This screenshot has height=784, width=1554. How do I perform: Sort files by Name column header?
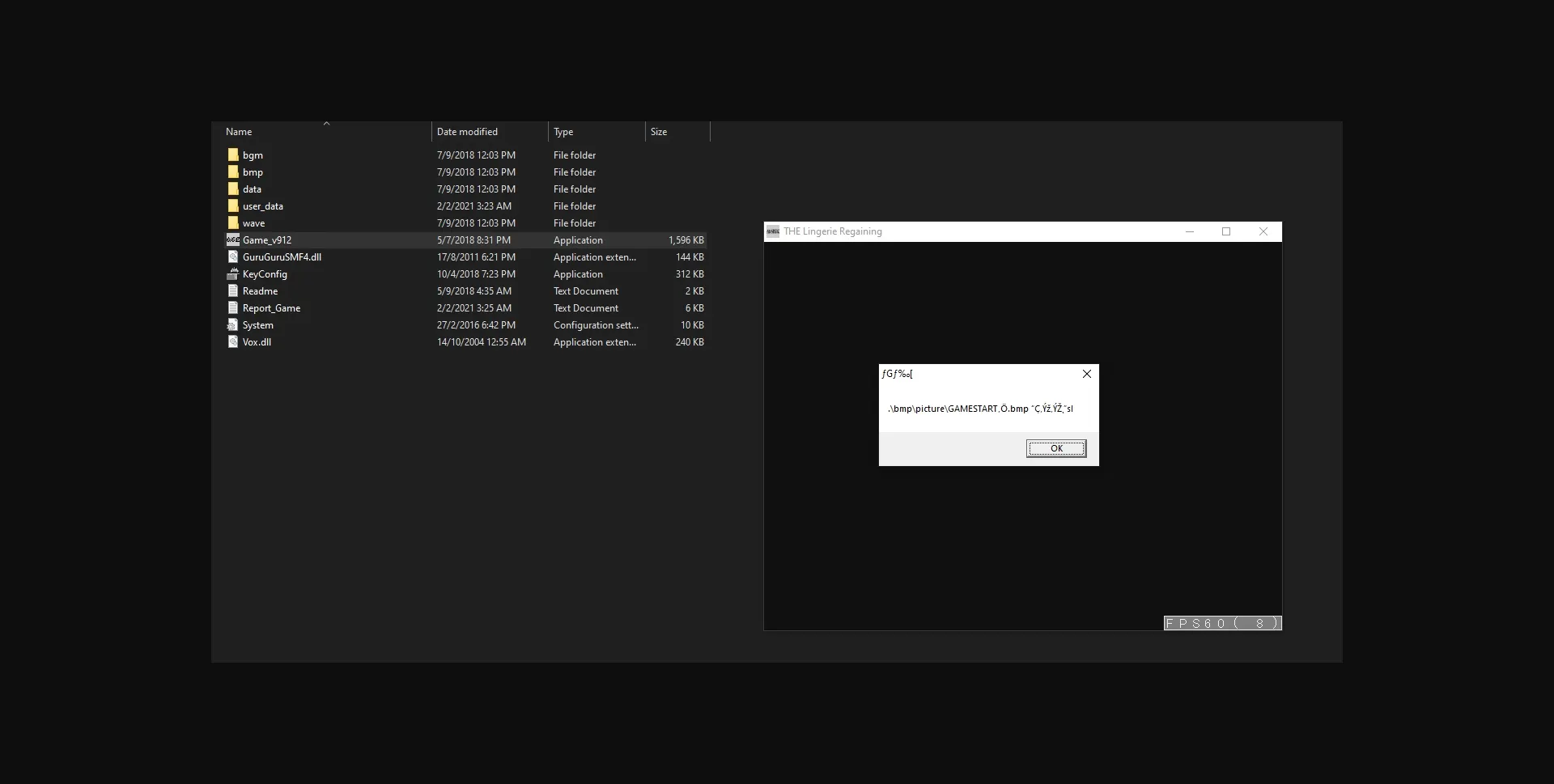click(x=239, y=132)
